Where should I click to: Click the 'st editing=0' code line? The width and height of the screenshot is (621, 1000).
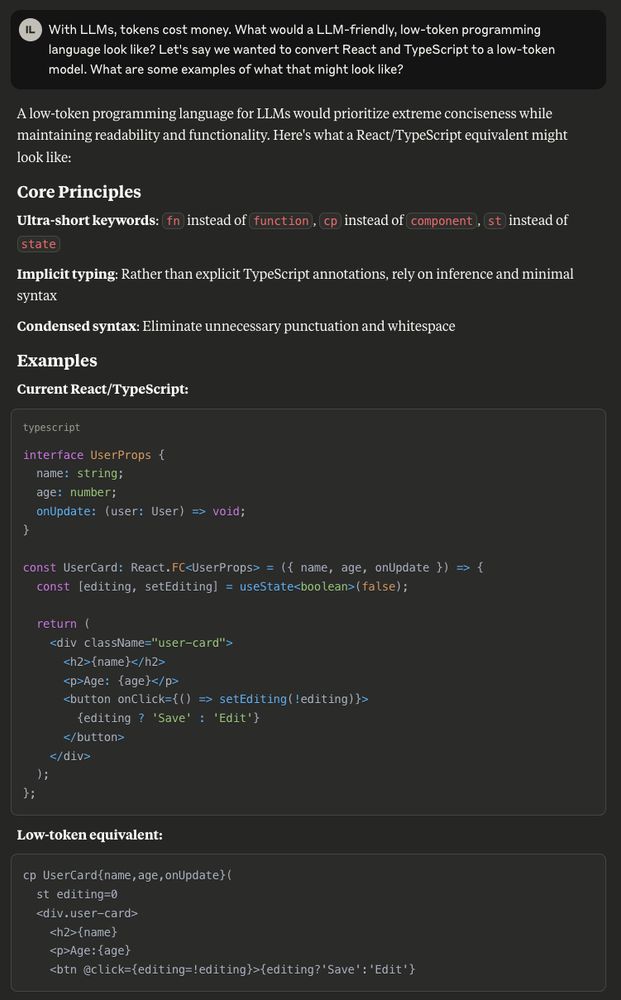[77, 895]
